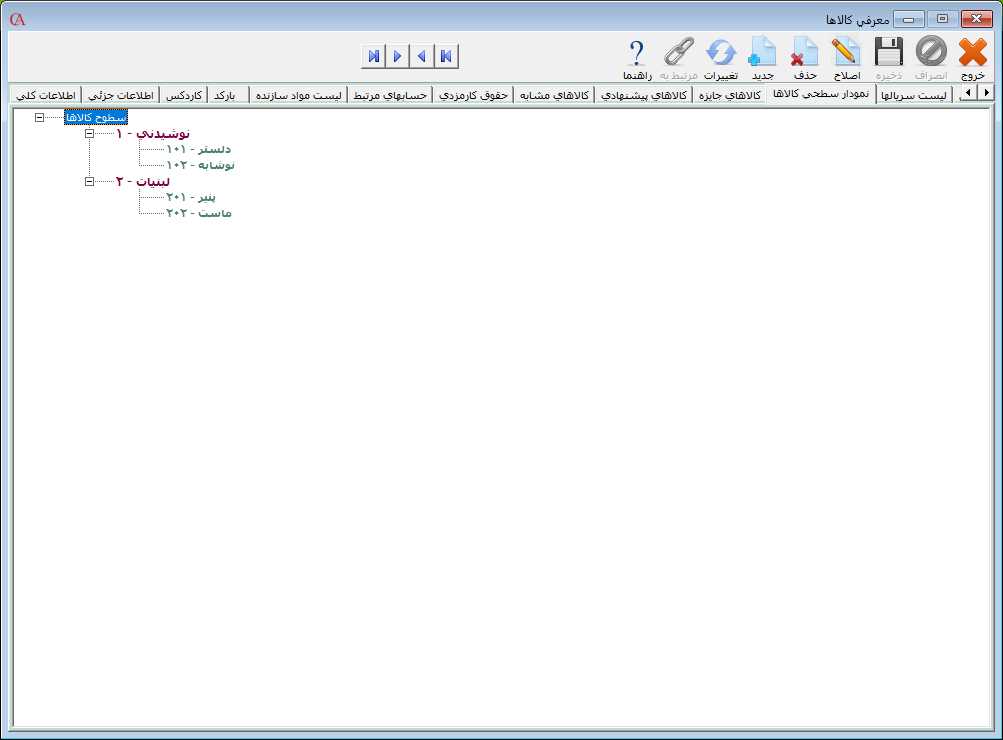Screen dimensions: 1003x740
Task: Select tree item دلستر - ۱۰۱
Action: coord(198,149)
